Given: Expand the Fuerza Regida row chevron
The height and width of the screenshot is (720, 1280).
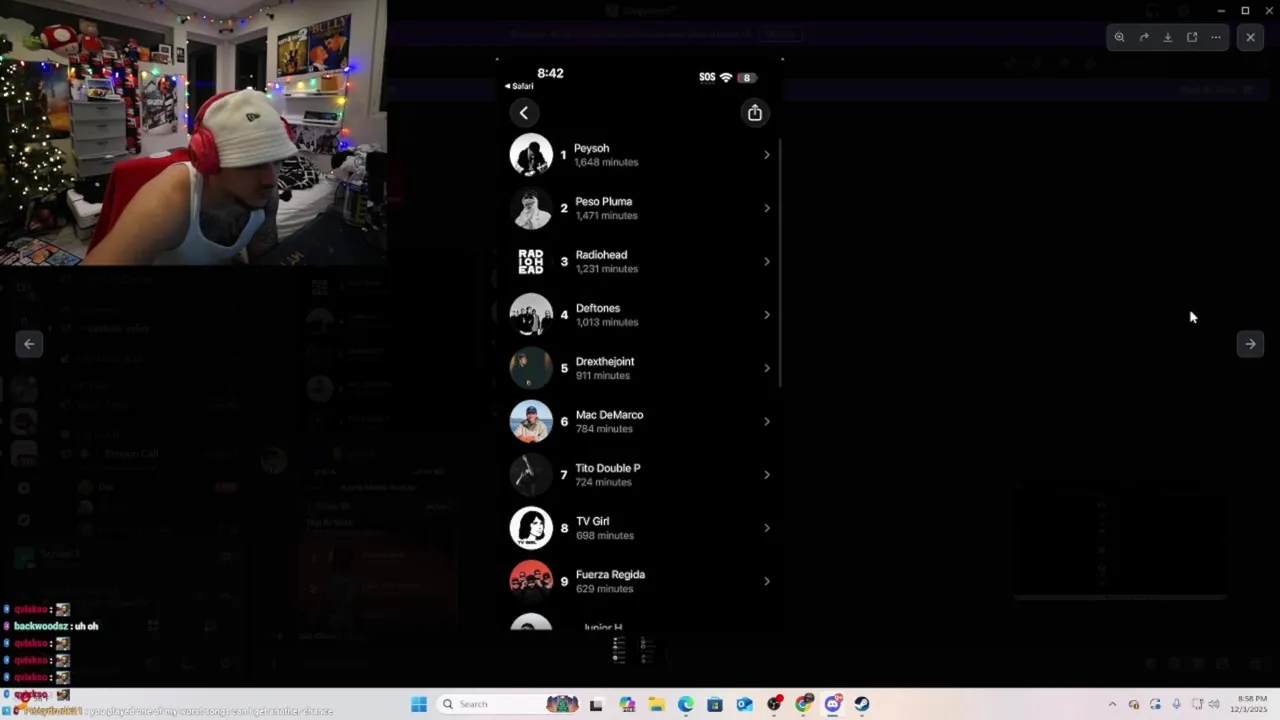Looking at the screenshot, I should (x=767, y=581).
